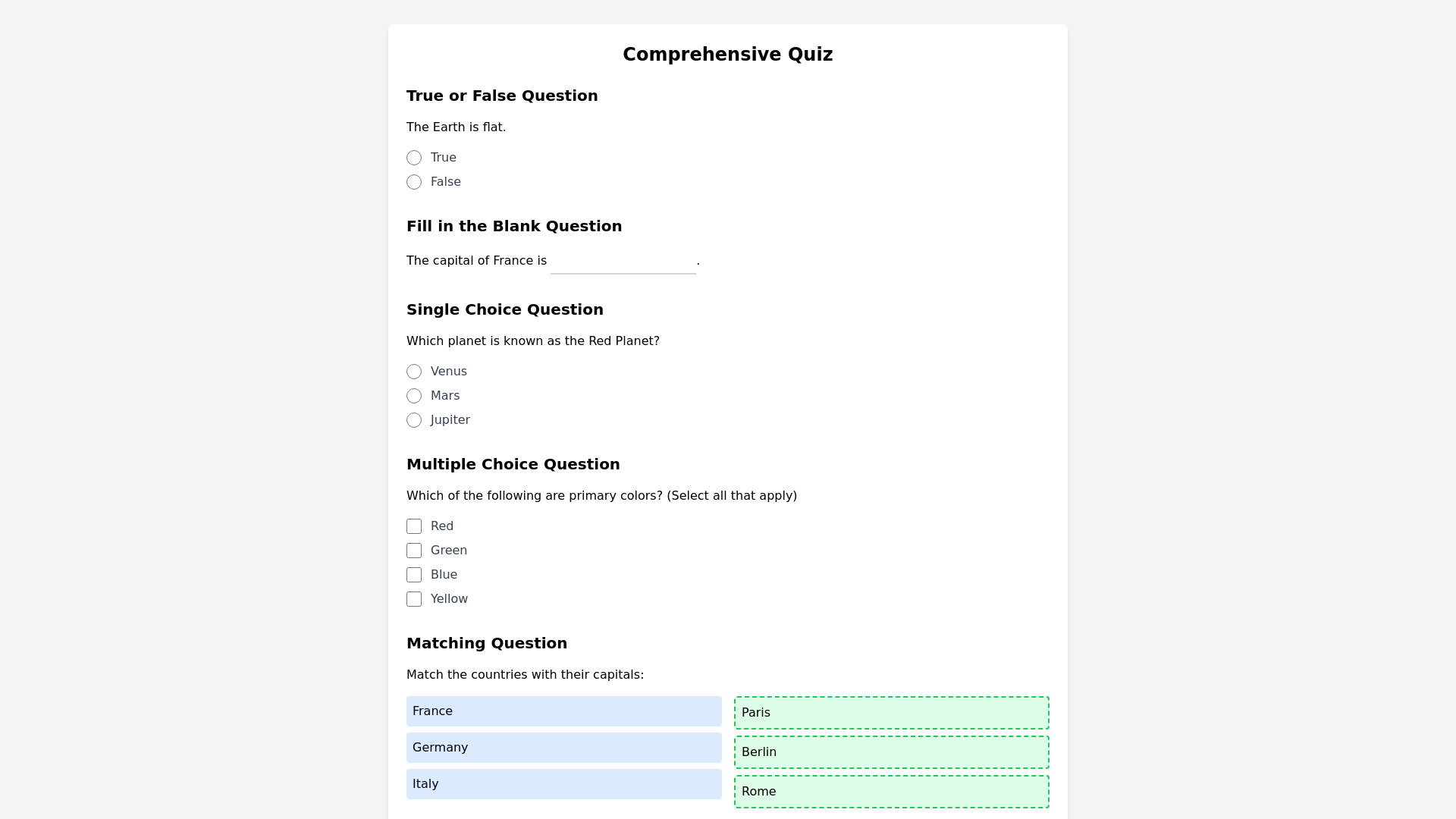This screenshot has height=819, width=1456.
Task: Click the True or False Question heading
Action: coord(502,96)
